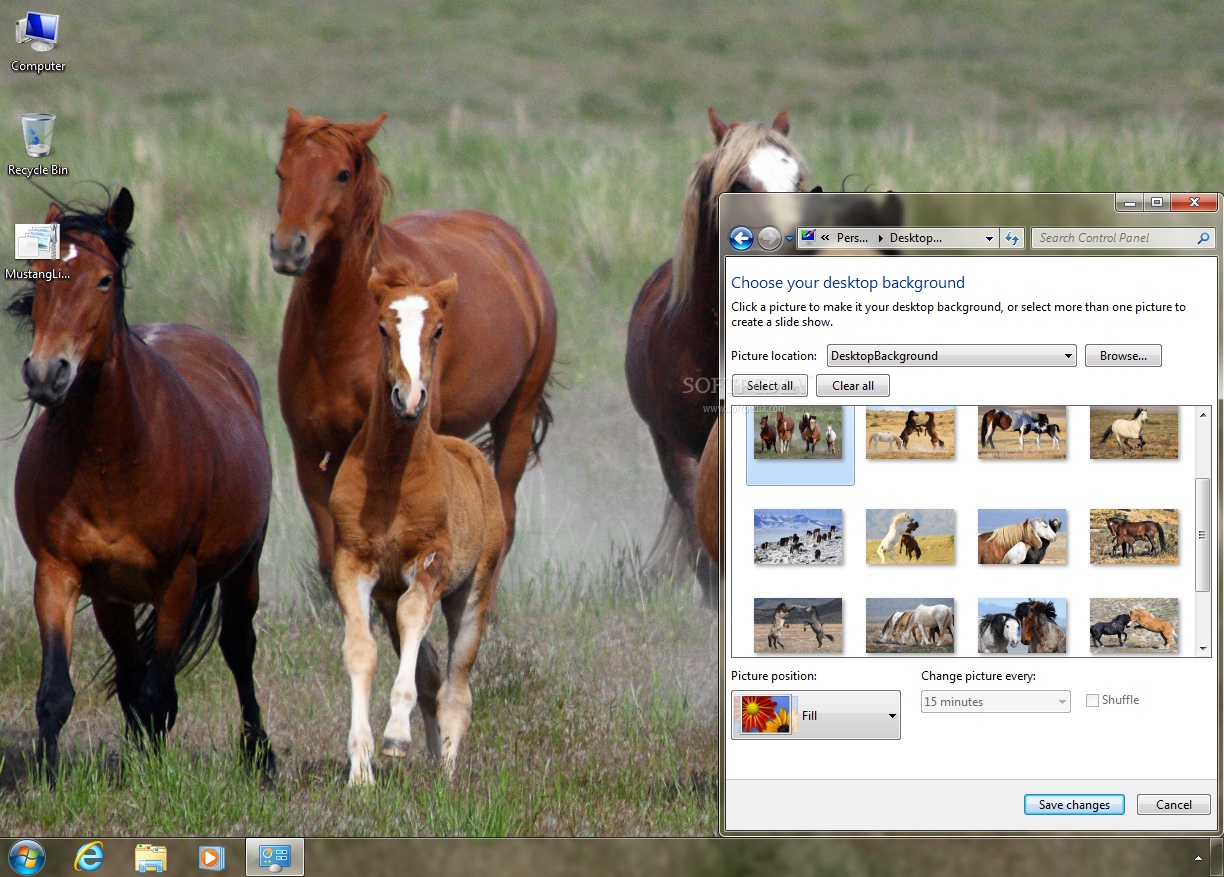
Task: Toggle the Shuffle checkbox
Action: 1092,700
